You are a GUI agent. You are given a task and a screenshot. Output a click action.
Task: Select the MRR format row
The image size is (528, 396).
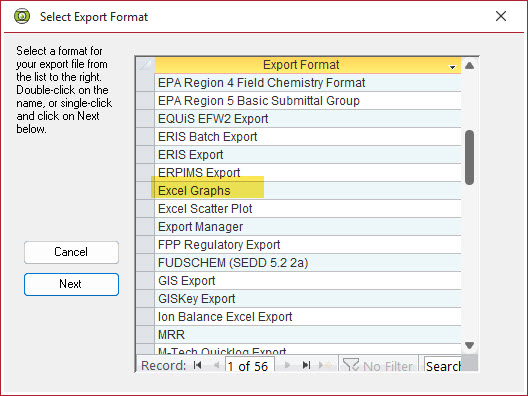click(308, 335)
